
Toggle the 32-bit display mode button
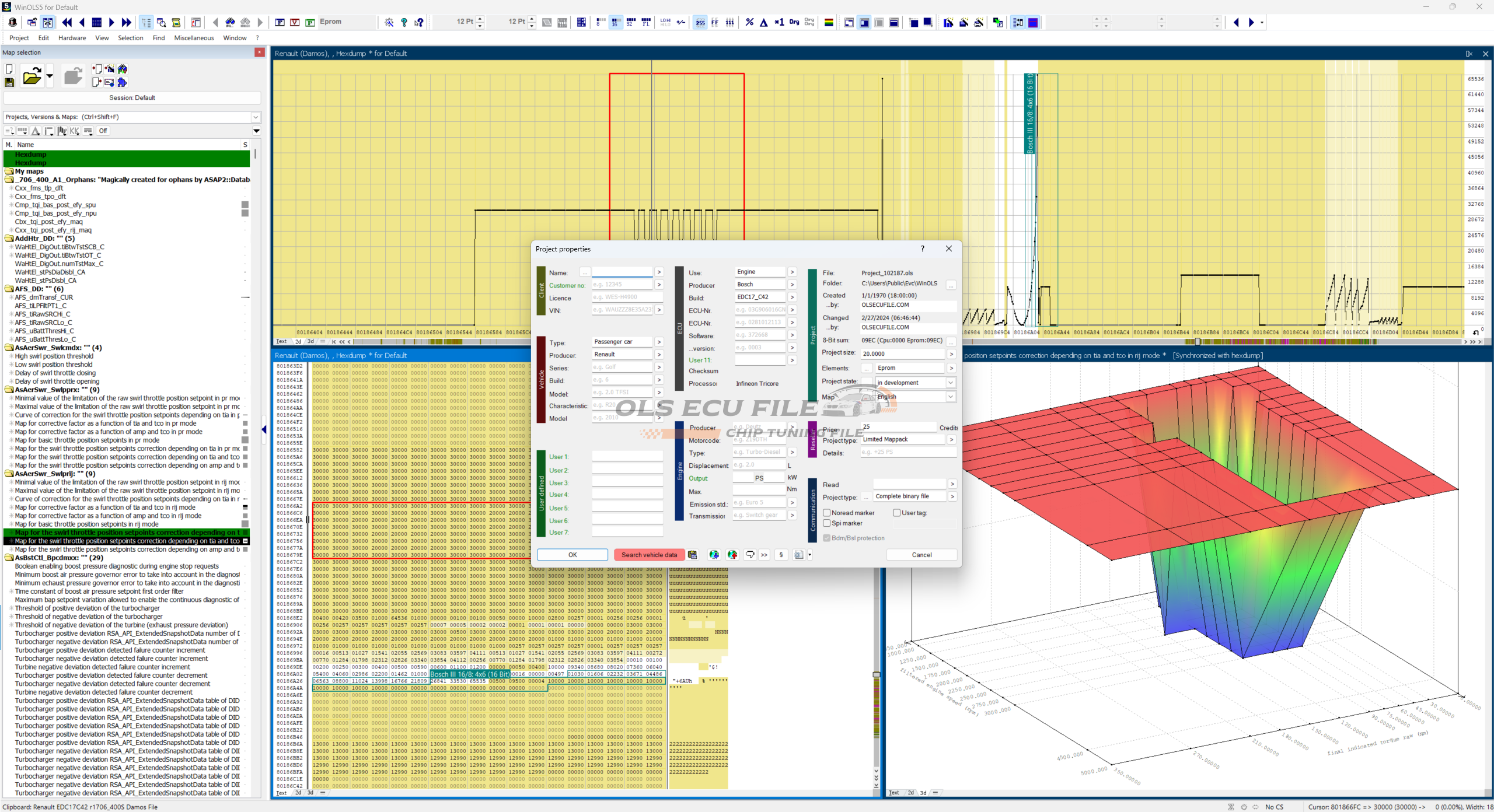(x=630, y=22)
